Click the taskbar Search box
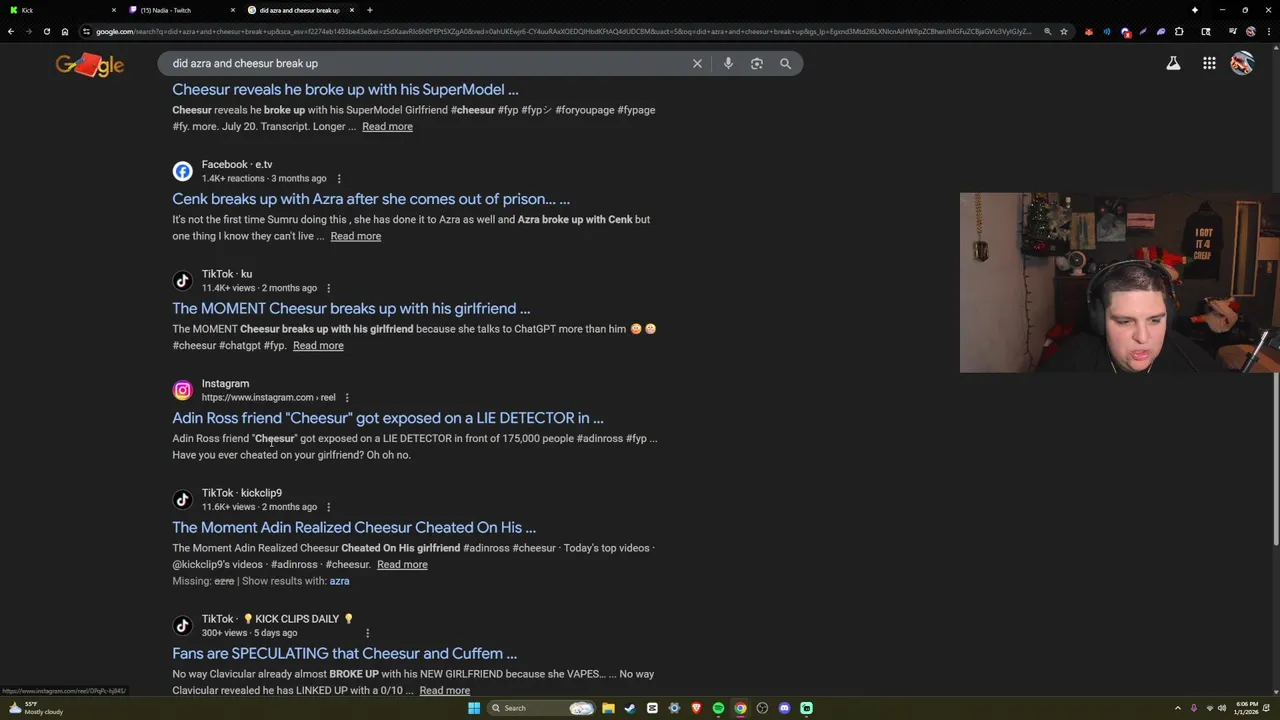1280x720 pixels. pos(540,708)
